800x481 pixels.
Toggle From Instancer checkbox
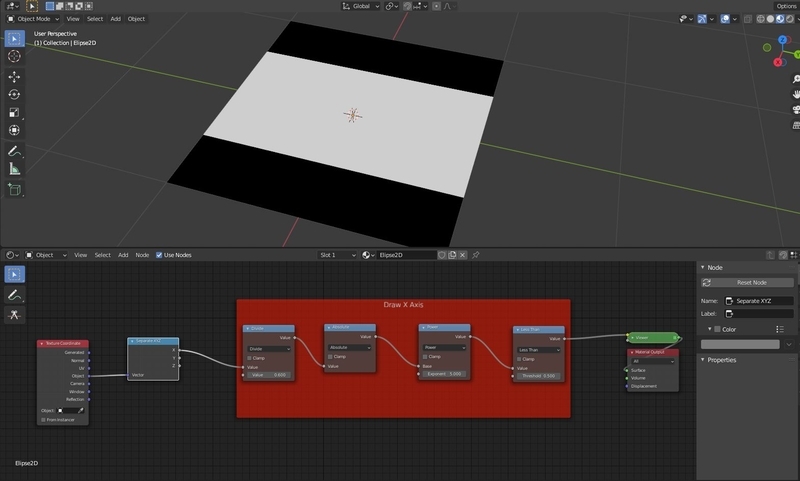[43, 420]
